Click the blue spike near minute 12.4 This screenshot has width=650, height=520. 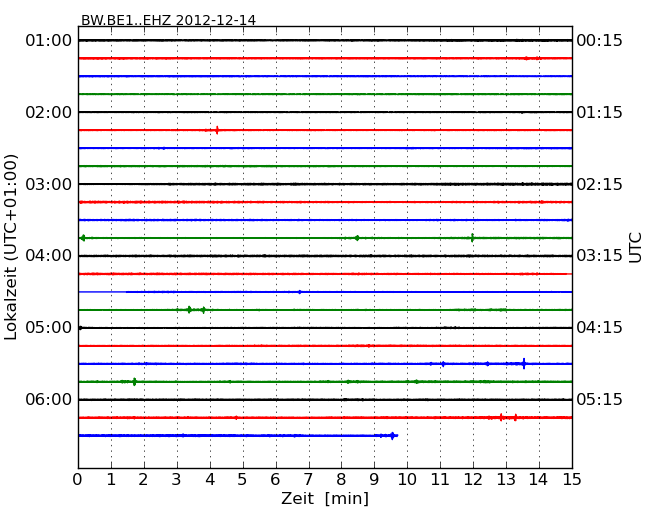[488, 364]
